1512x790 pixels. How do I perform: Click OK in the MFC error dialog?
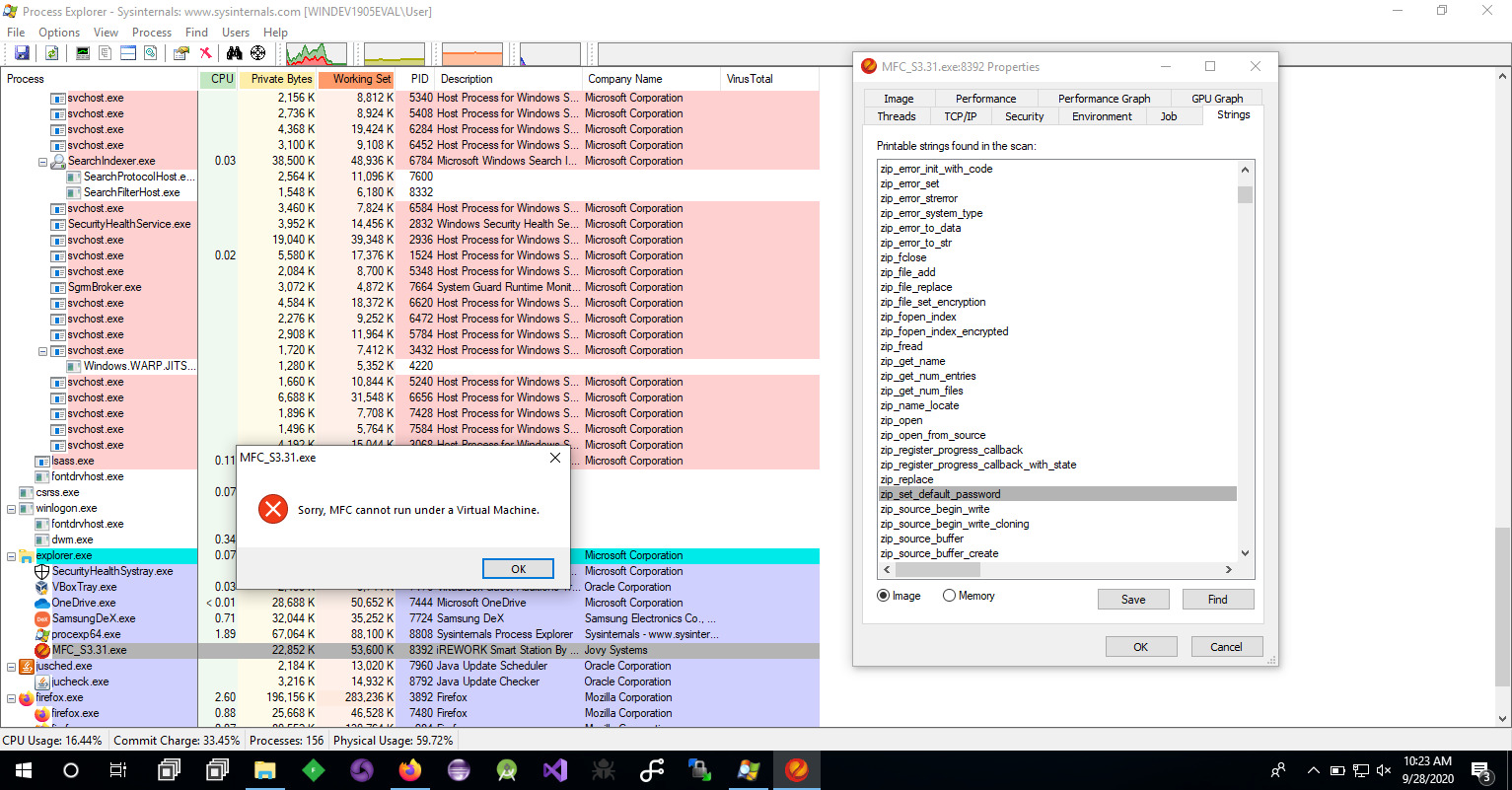pos(518,569)
